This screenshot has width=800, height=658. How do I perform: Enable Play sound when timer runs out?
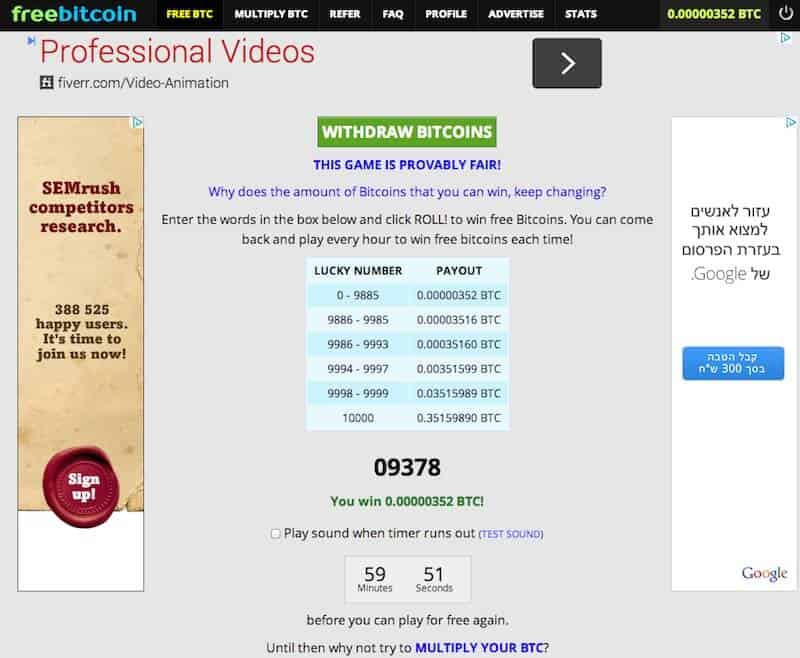tap(276, 534)
